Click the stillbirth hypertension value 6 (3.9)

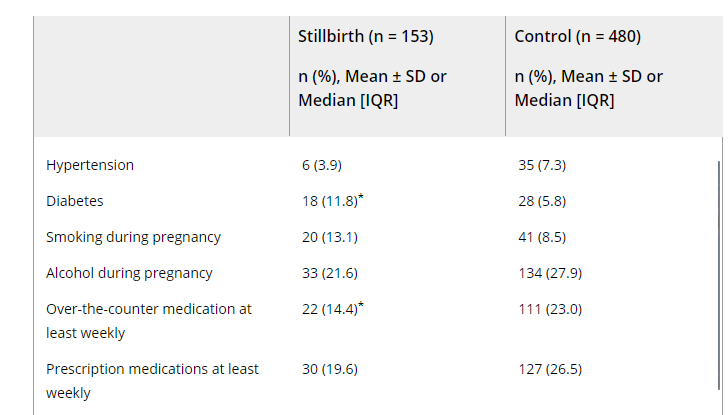tap(326, 165)
